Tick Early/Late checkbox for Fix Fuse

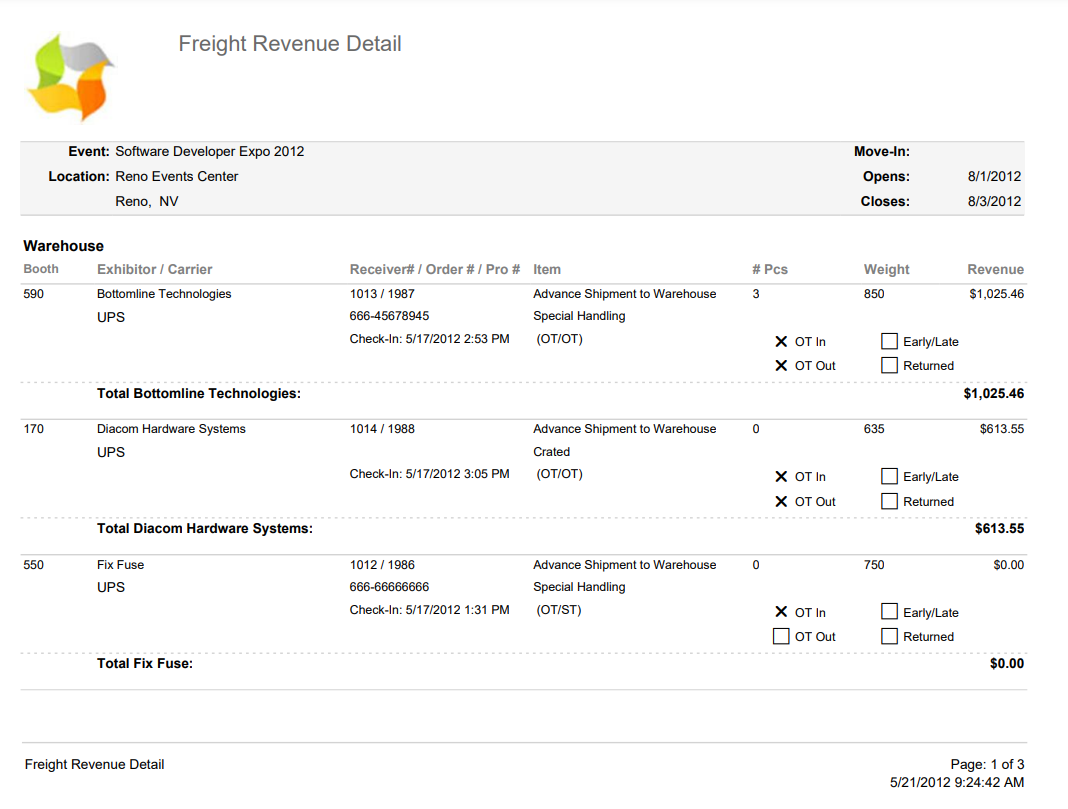click(889, 613)
